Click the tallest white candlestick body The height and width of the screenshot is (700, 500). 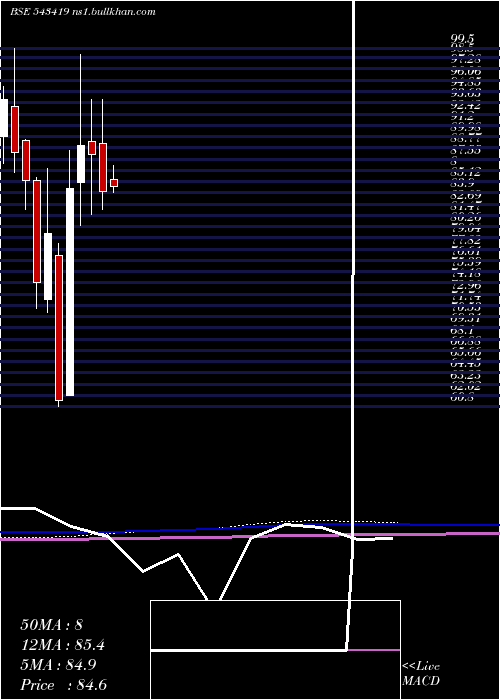(70, 292)
